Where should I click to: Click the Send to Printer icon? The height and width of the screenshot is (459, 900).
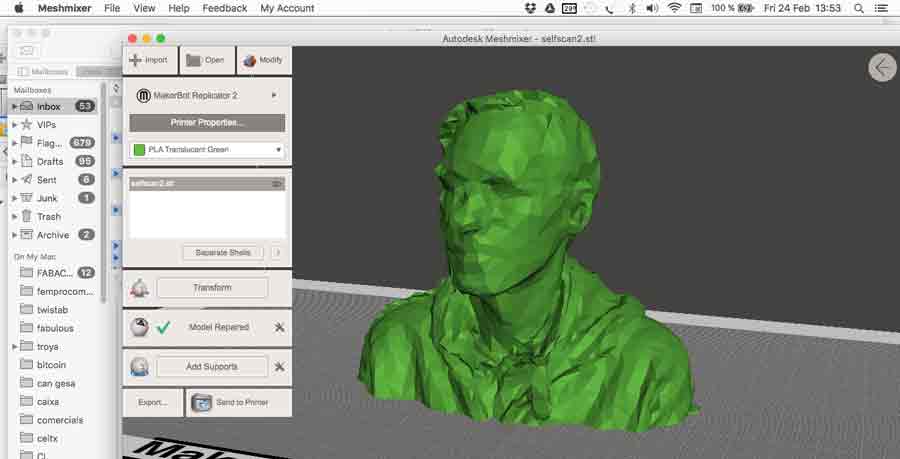[x=202, y=402]
